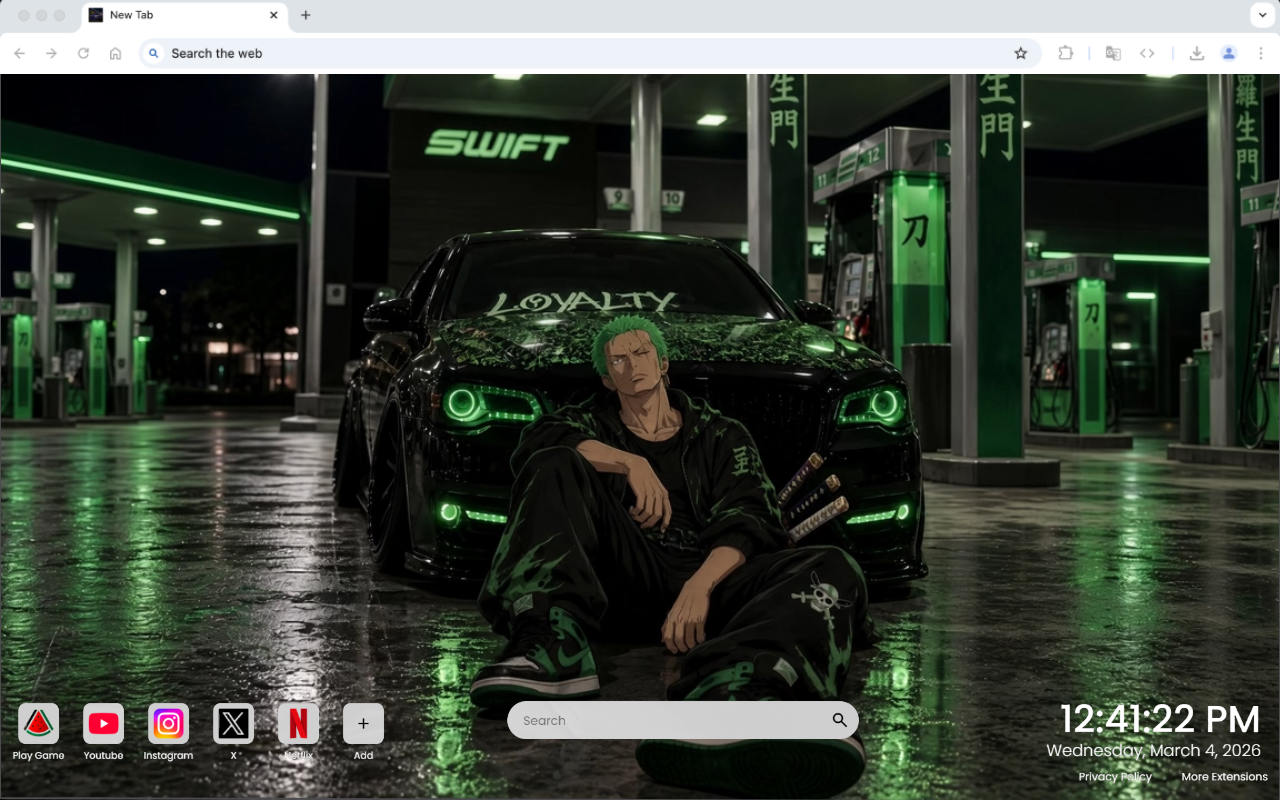Click the macOS minimize window button

tap(42, 15)
